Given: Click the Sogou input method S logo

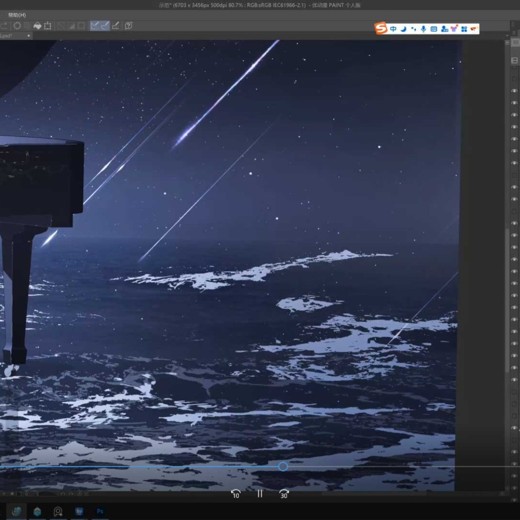Looking at the screenshot, I should click(381, 29).
